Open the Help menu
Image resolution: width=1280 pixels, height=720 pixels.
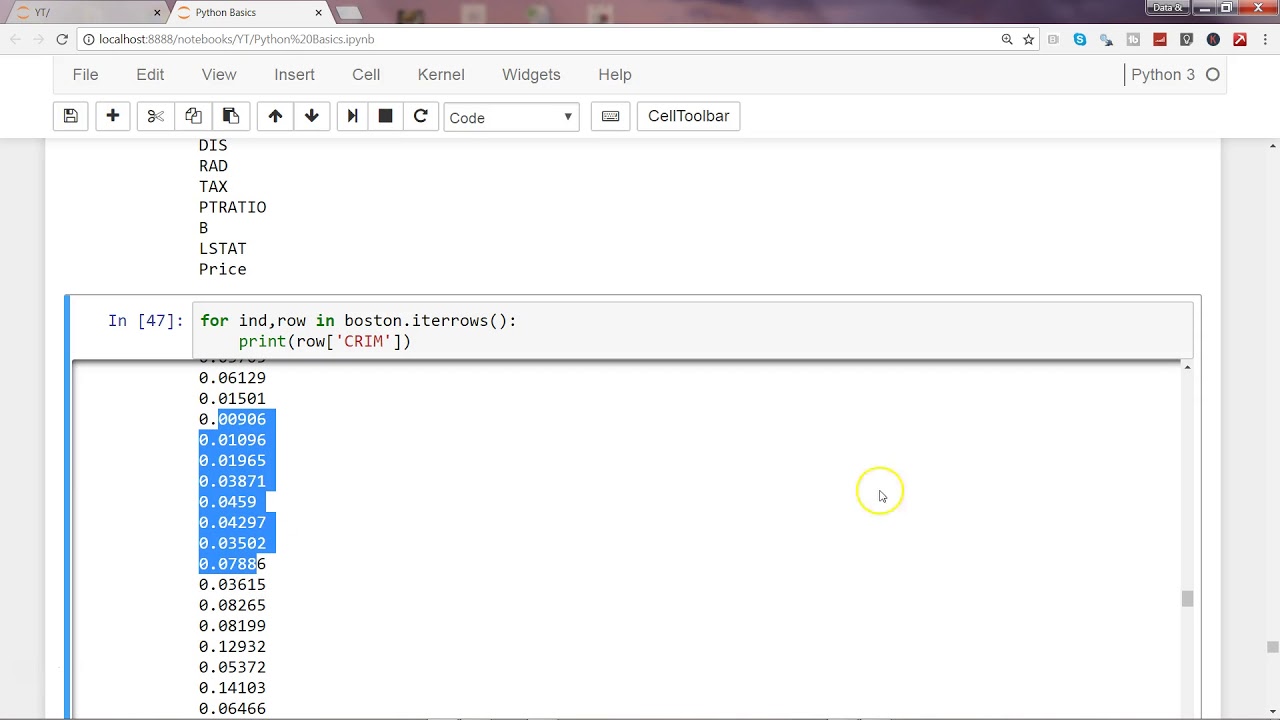(x=615, y=74)
